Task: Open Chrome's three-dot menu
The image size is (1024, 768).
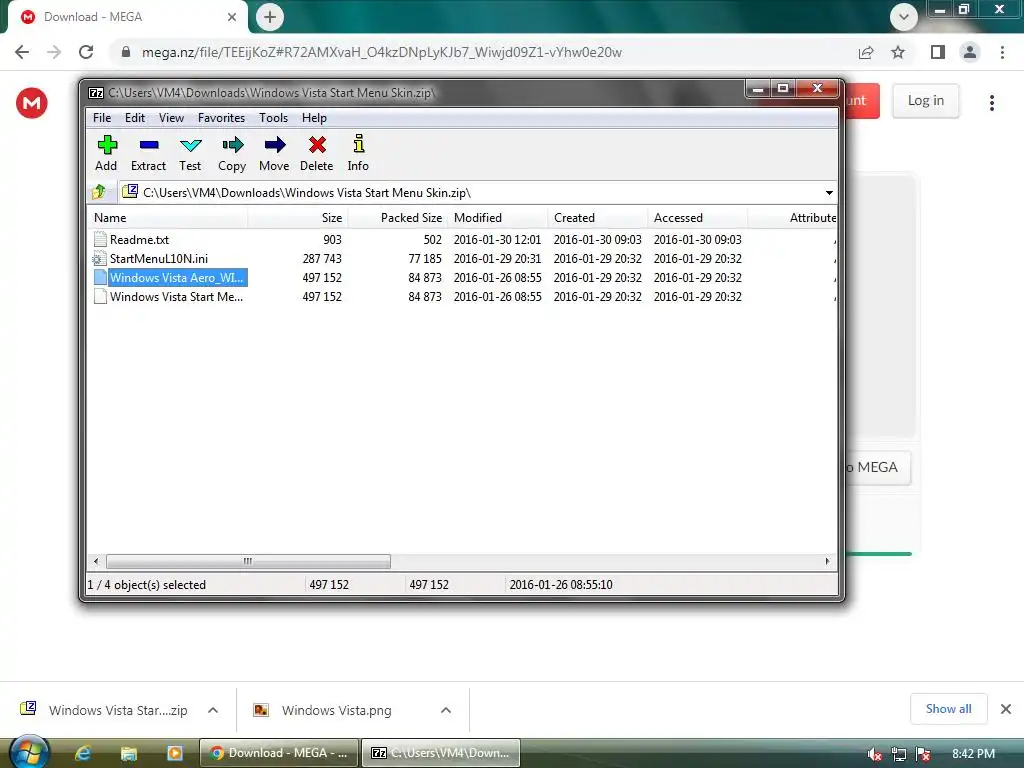Action: point(1002,52)
